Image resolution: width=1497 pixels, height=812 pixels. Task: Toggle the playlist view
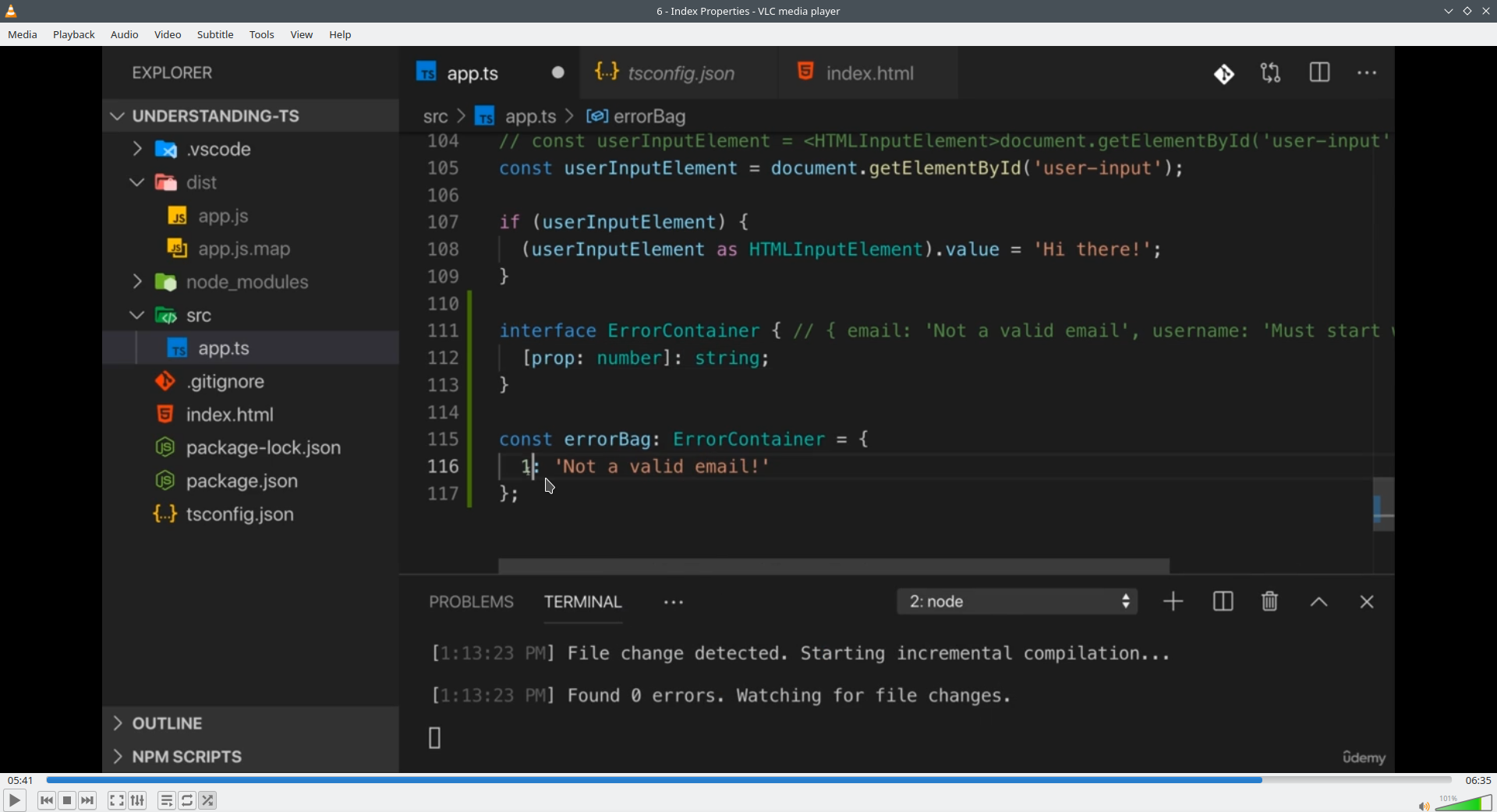pos(167,800)
